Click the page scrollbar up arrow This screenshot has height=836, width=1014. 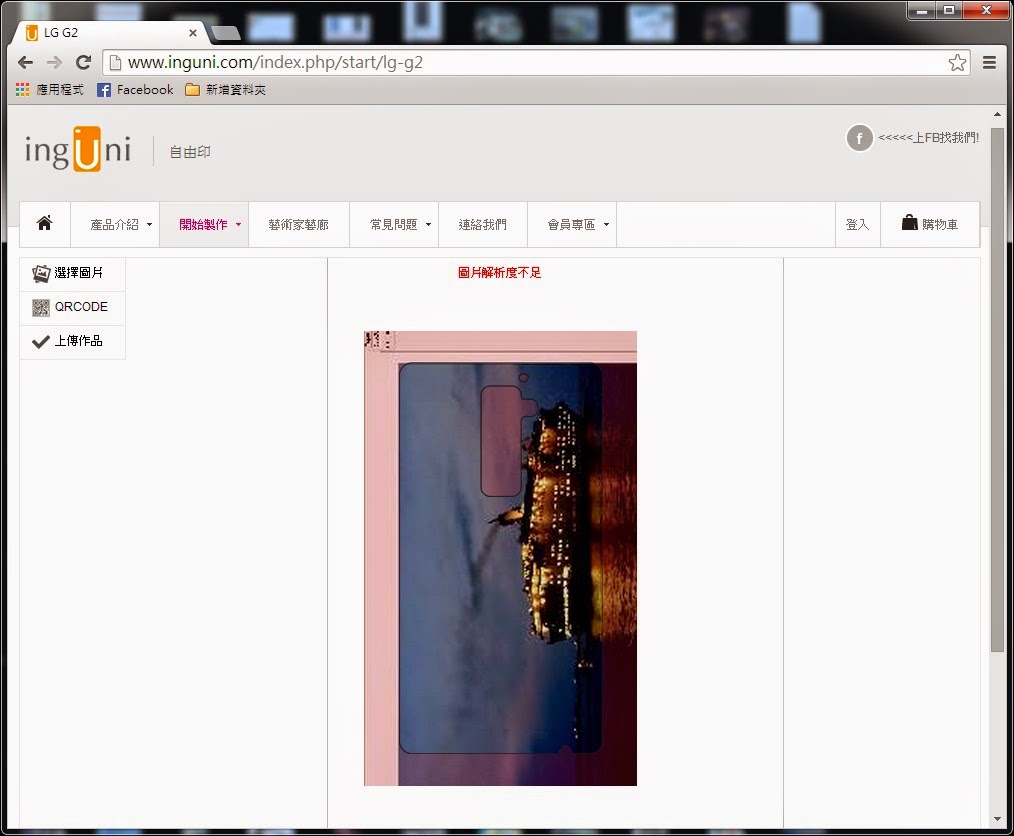pyautogui.click(x=997, y=114)
